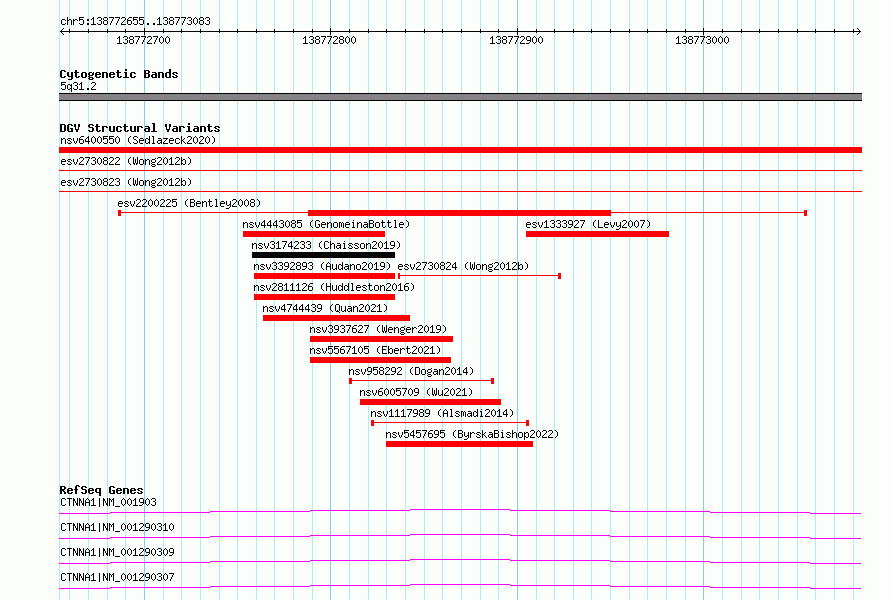Open the esv2730823 (Wong2012b) variant label
Viewport: 890px width, 600px height.
point(126,182)
